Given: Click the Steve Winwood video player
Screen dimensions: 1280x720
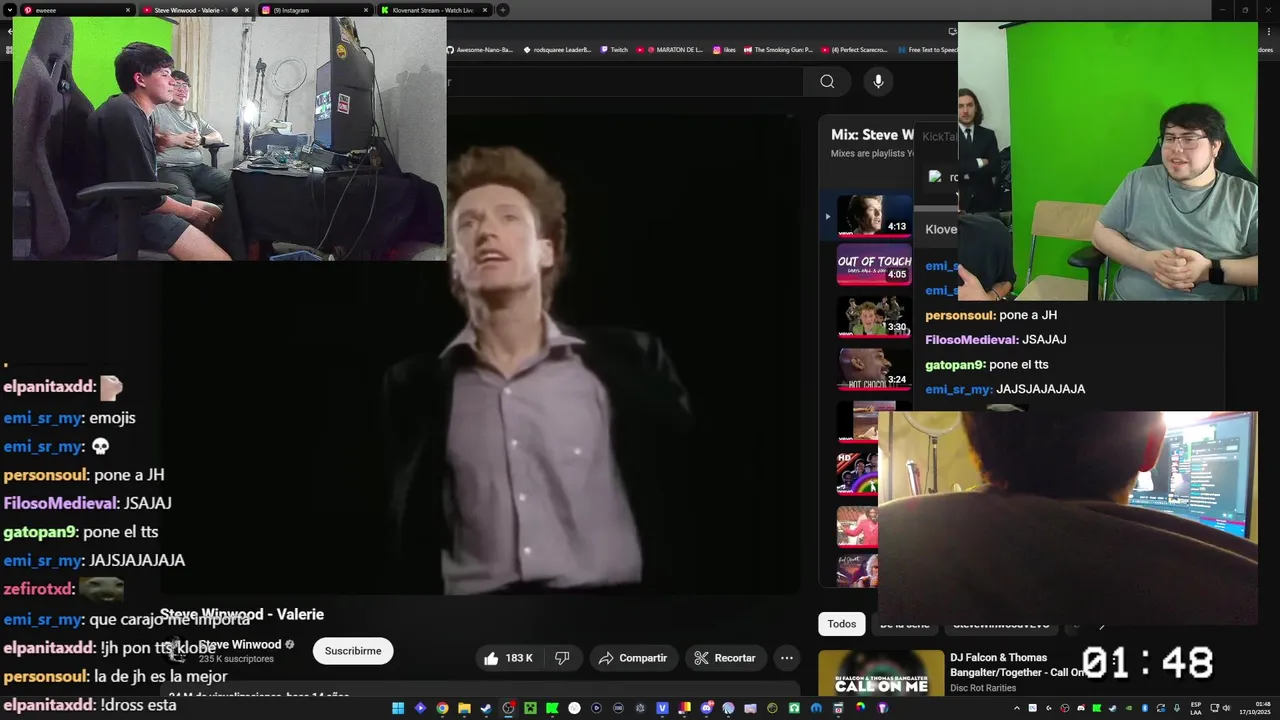Looking at the screenshot, I should [x=481, y=354].
